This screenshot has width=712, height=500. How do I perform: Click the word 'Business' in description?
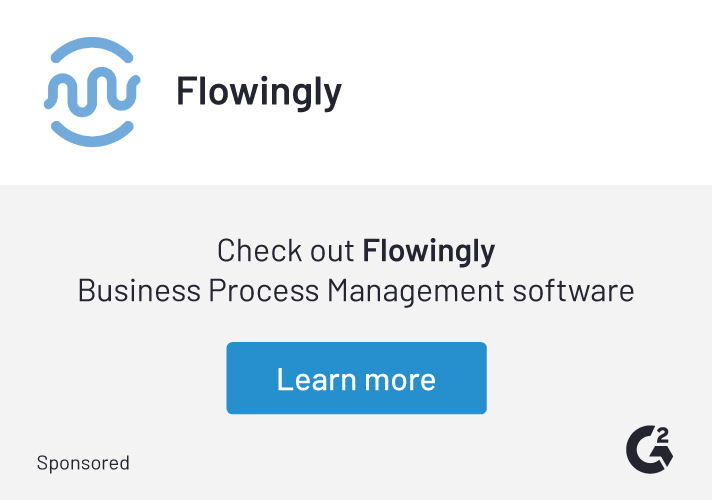point(139,291)
